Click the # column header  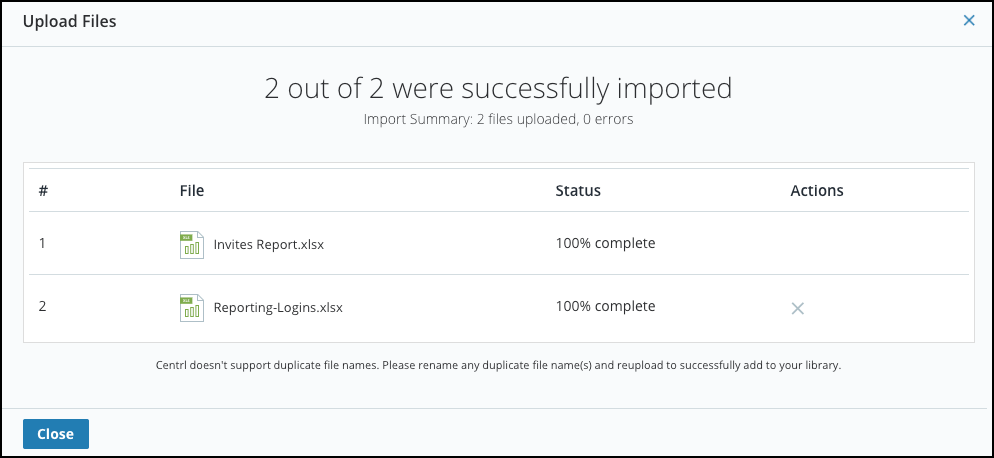click(43, 190)
